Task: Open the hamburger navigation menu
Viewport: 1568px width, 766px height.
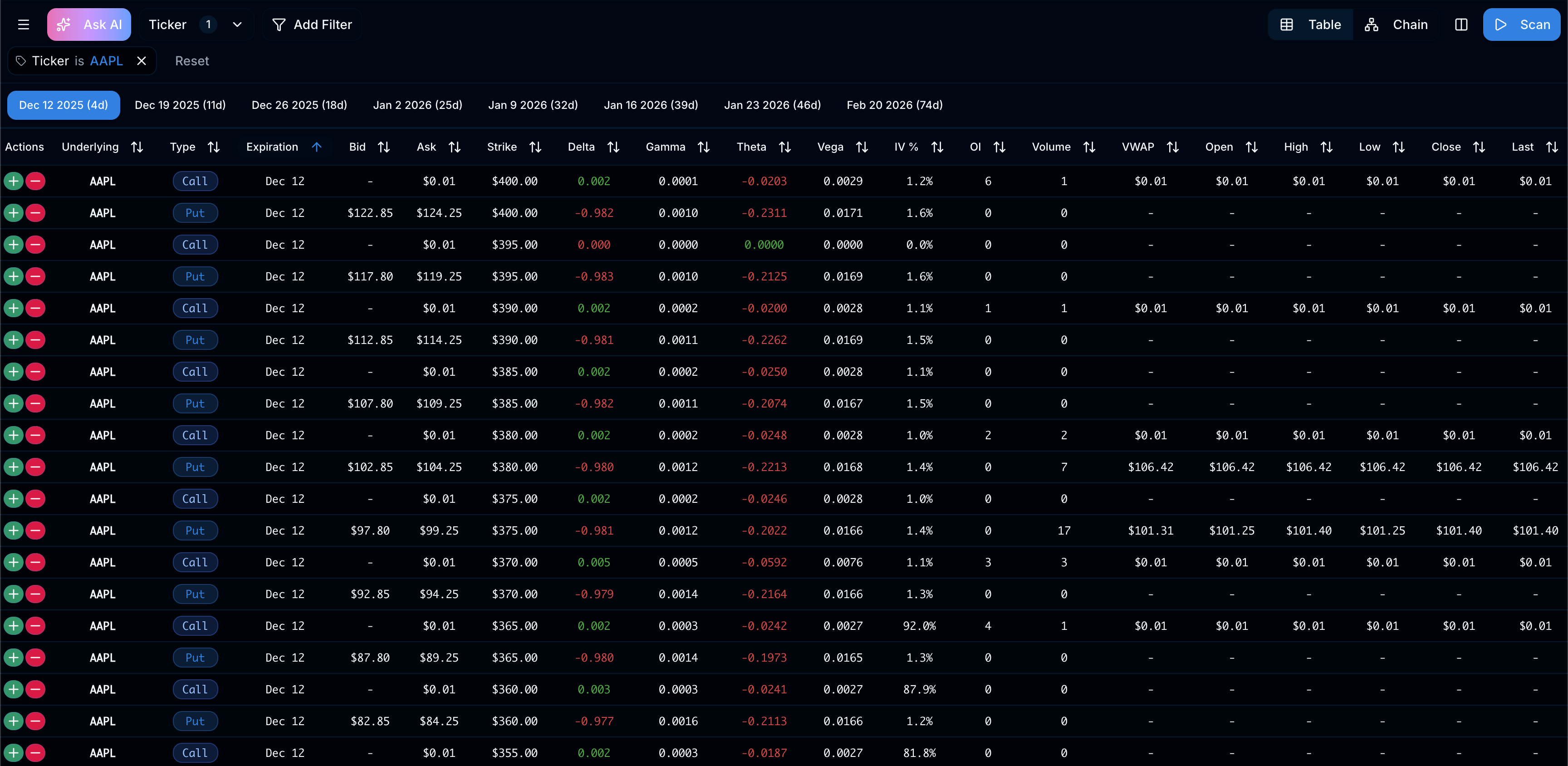Action: 23,25
